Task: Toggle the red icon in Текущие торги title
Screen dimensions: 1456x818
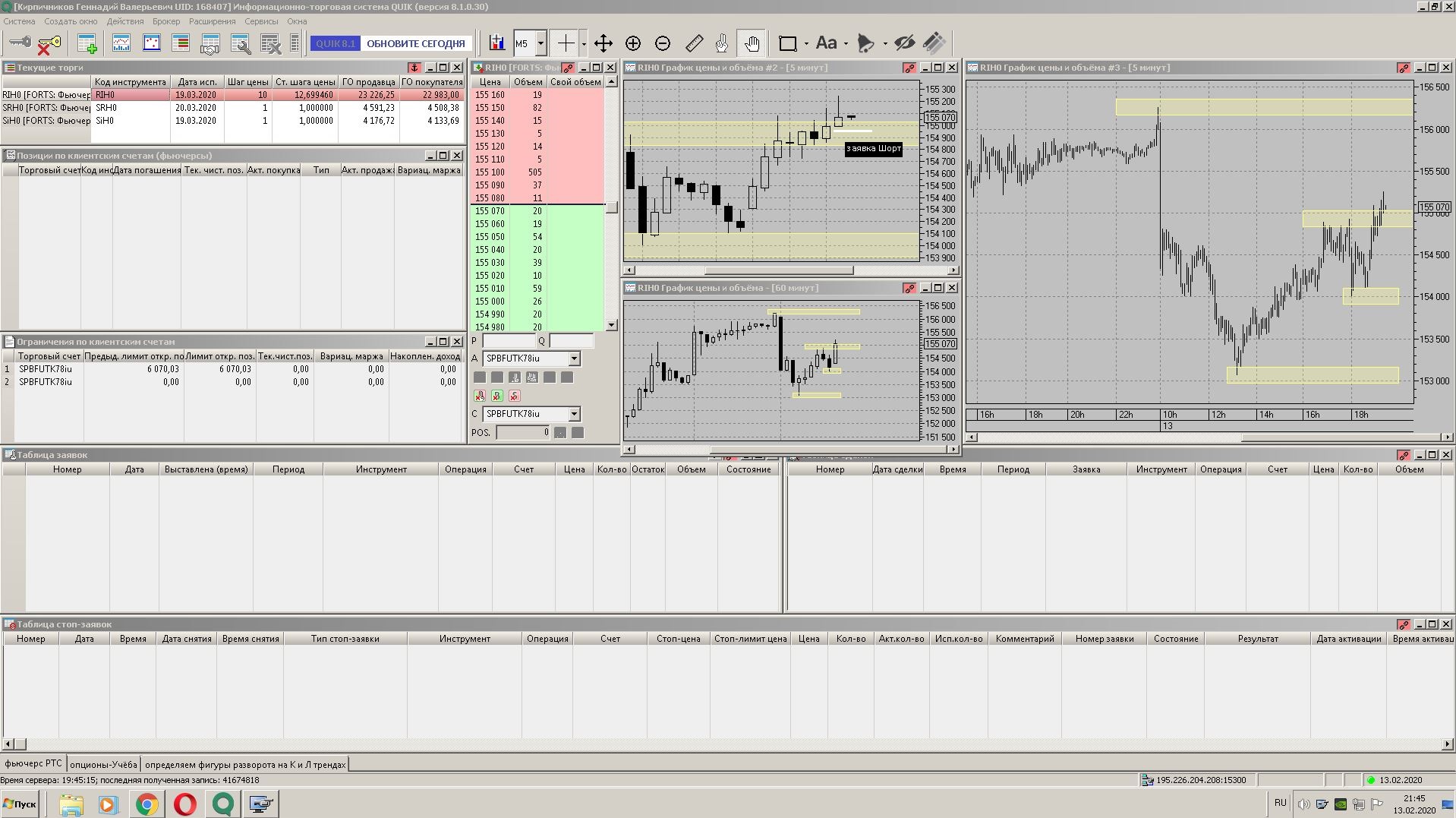Action: tap(414, 68)
